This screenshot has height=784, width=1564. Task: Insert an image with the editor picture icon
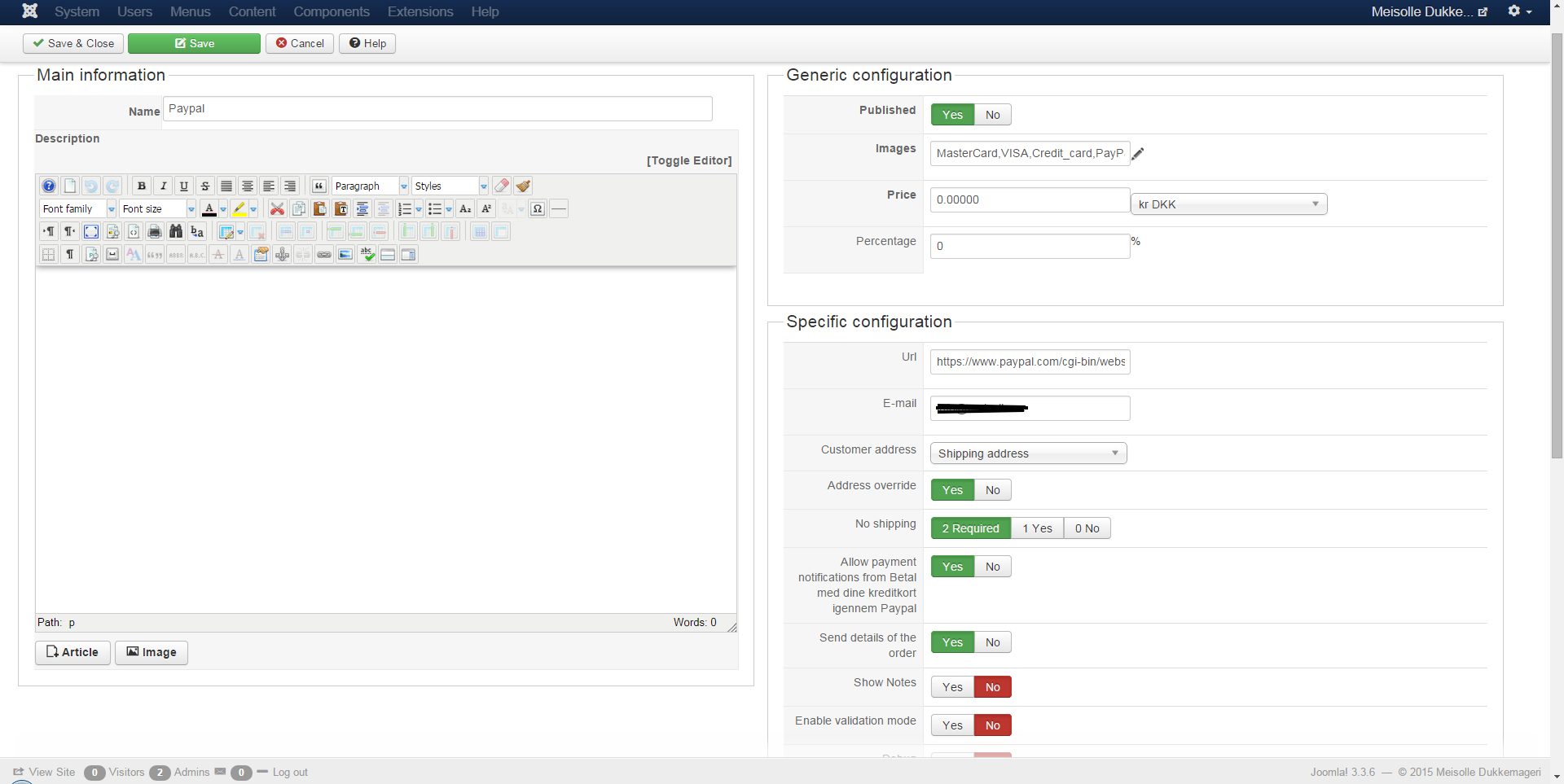[x=345, y=254]
